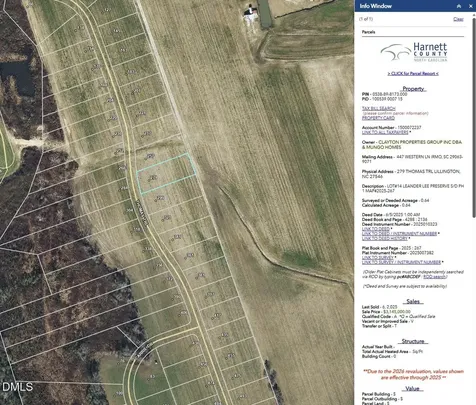Open the CLICK for Parcel Report link
476x405 pixels.
413,73
